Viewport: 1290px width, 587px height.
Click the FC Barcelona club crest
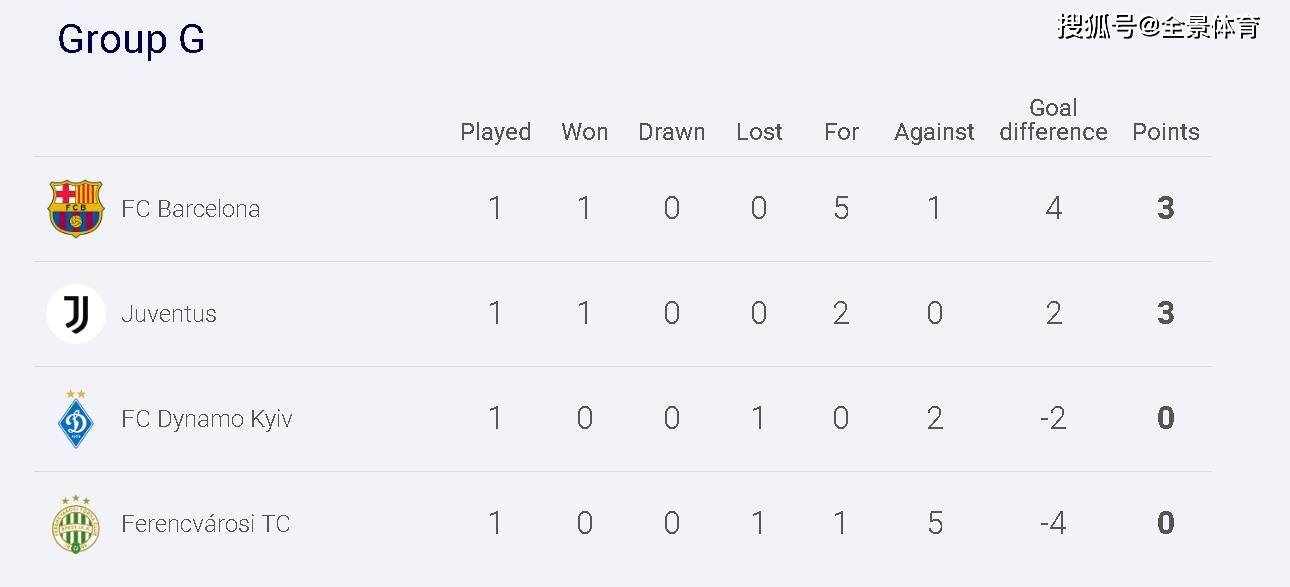point(76,209)
